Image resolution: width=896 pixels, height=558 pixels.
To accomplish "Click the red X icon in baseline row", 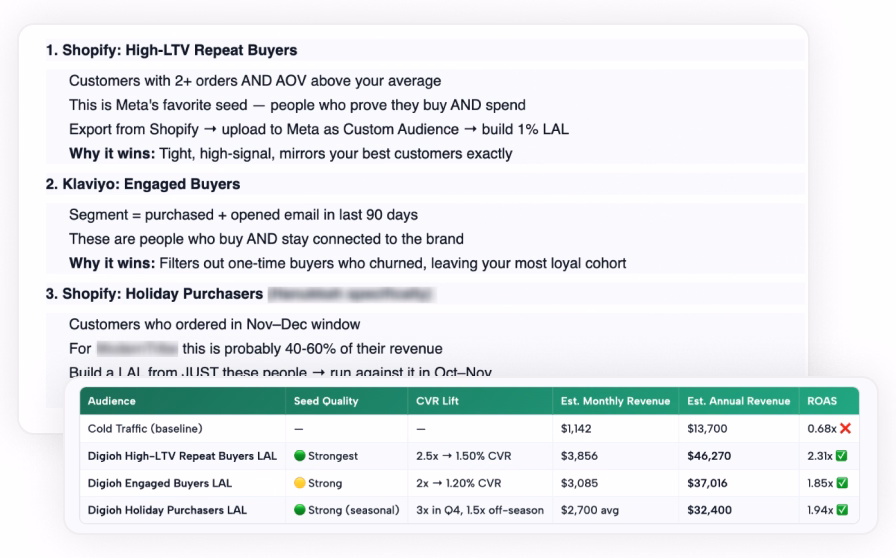I will click(846, 428).
